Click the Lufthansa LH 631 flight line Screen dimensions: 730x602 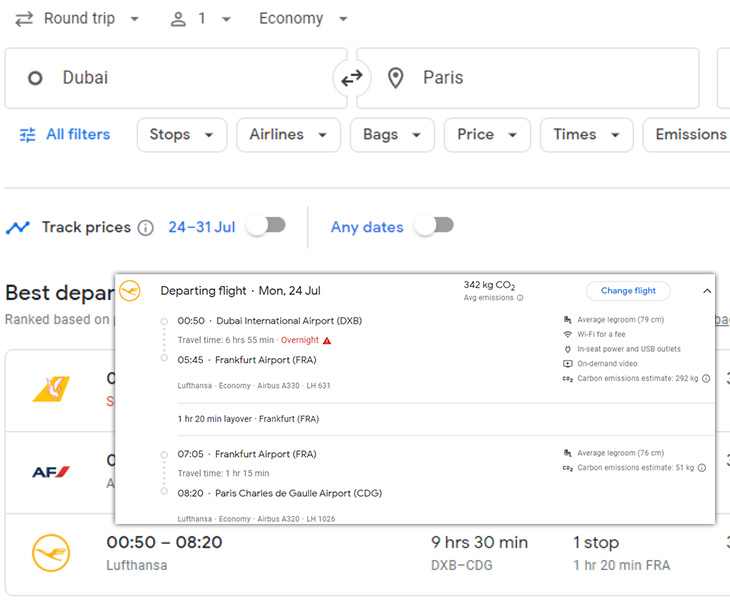click(x=254, y=386)
